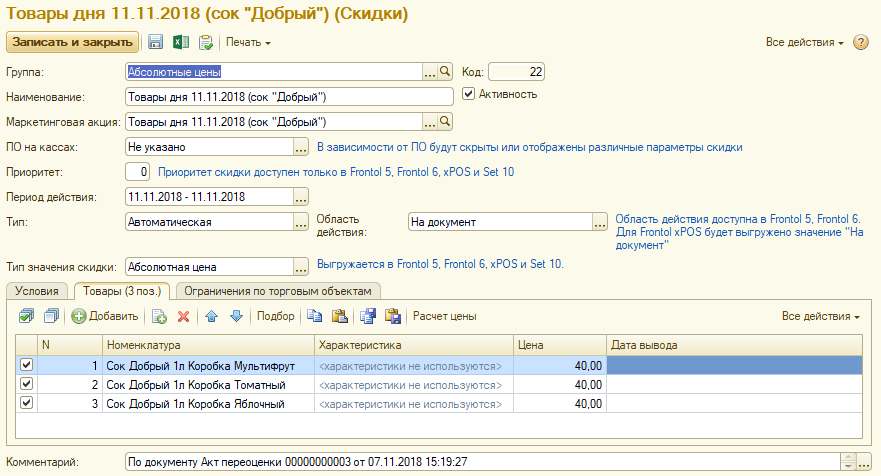Click the magnifier icon in Группа field
Screen dimensions: 881x476
(x=445, y=71)
